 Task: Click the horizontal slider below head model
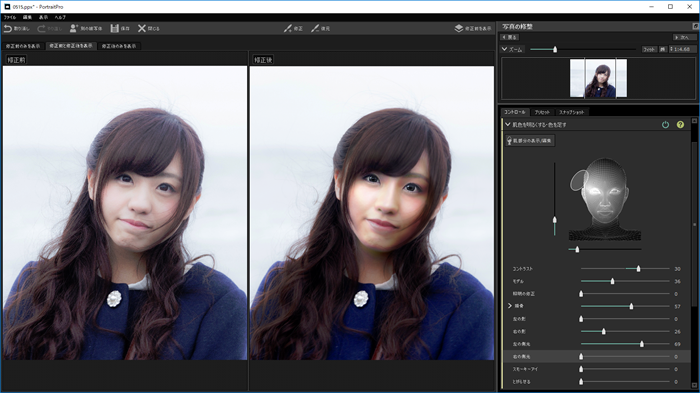pos(604,249)
